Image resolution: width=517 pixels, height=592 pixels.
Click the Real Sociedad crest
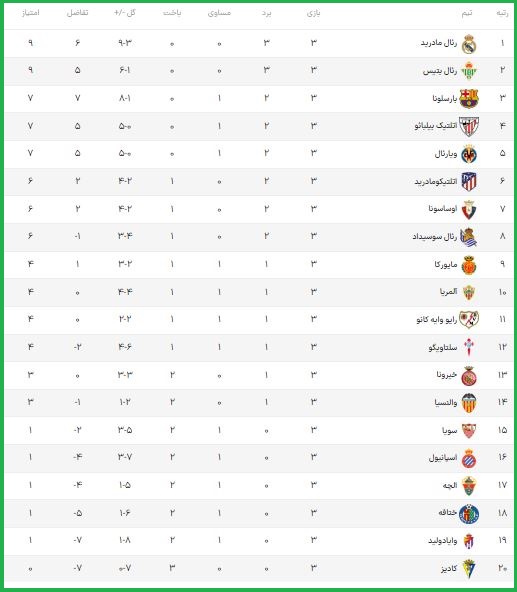coord(469,237)
